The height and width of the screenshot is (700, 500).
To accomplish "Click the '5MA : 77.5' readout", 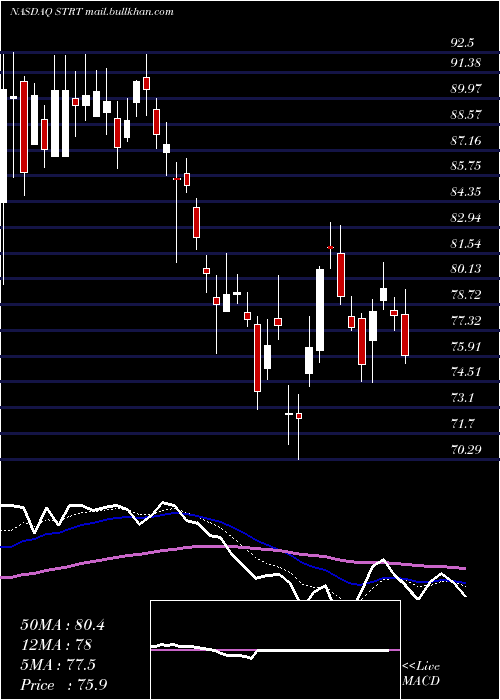I will pyautogui.click(x=58, y=665).
